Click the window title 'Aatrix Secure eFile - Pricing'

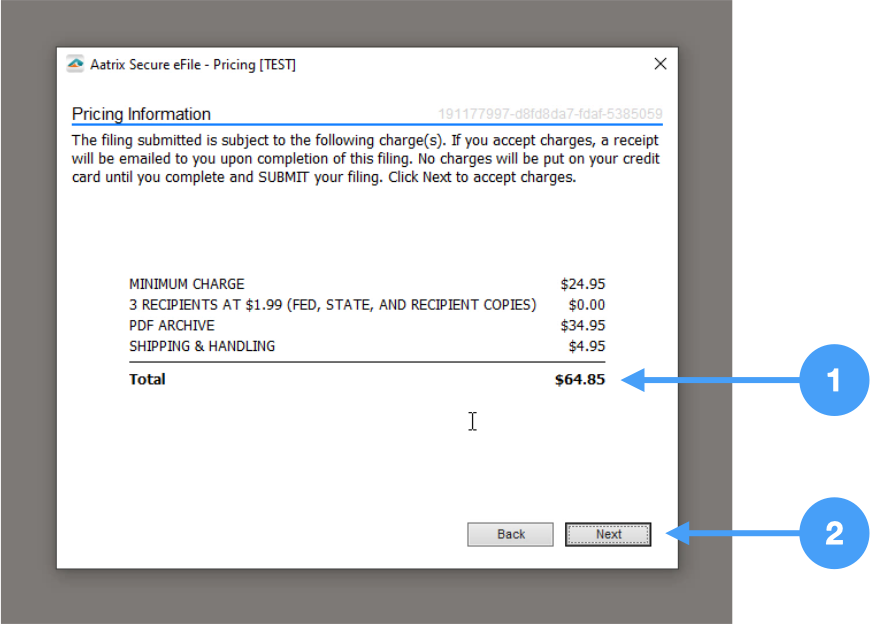193,65
